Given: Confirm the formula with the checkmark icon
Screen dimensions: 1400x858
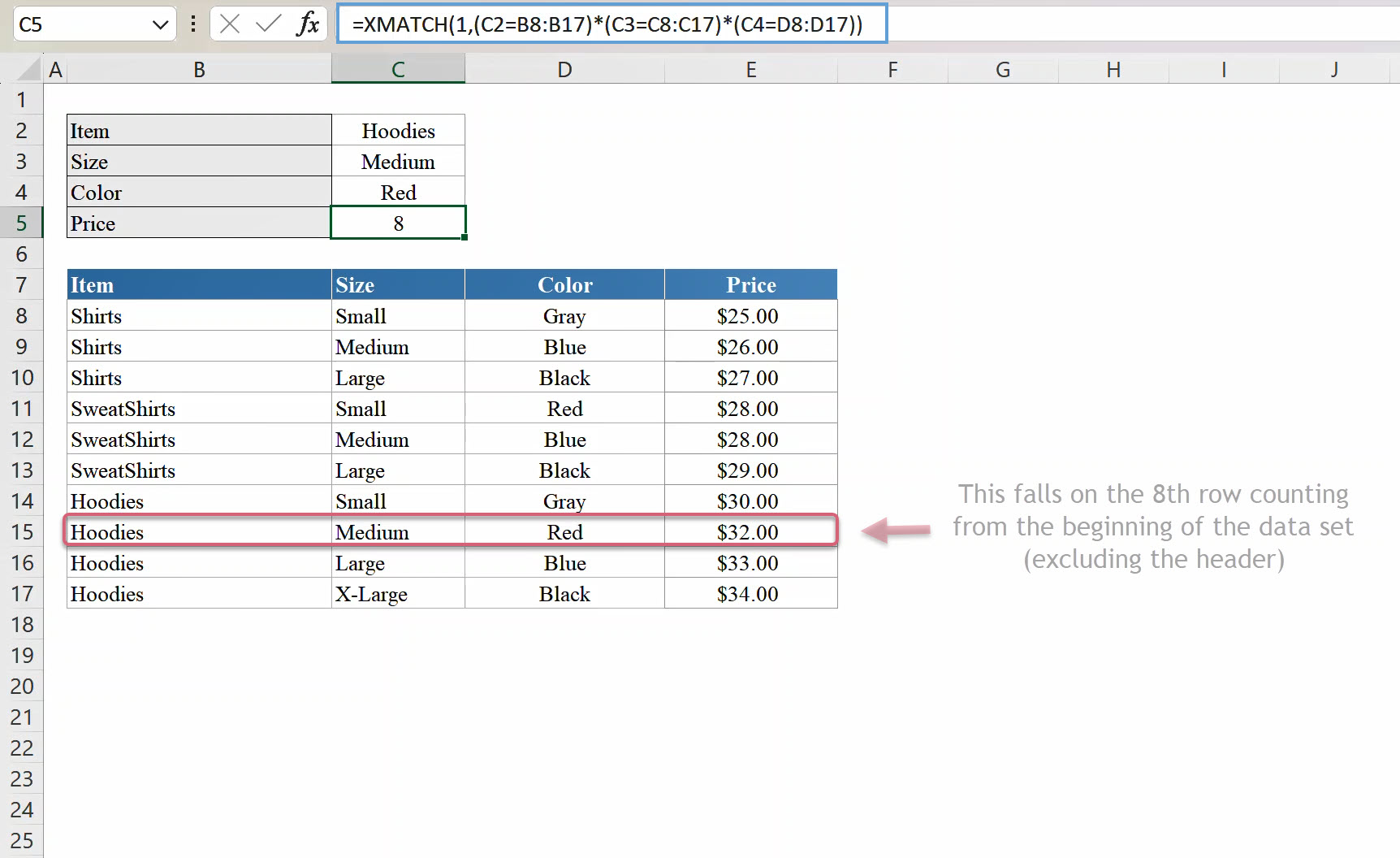Looking at the screenshot, I should tap(268, 24).
